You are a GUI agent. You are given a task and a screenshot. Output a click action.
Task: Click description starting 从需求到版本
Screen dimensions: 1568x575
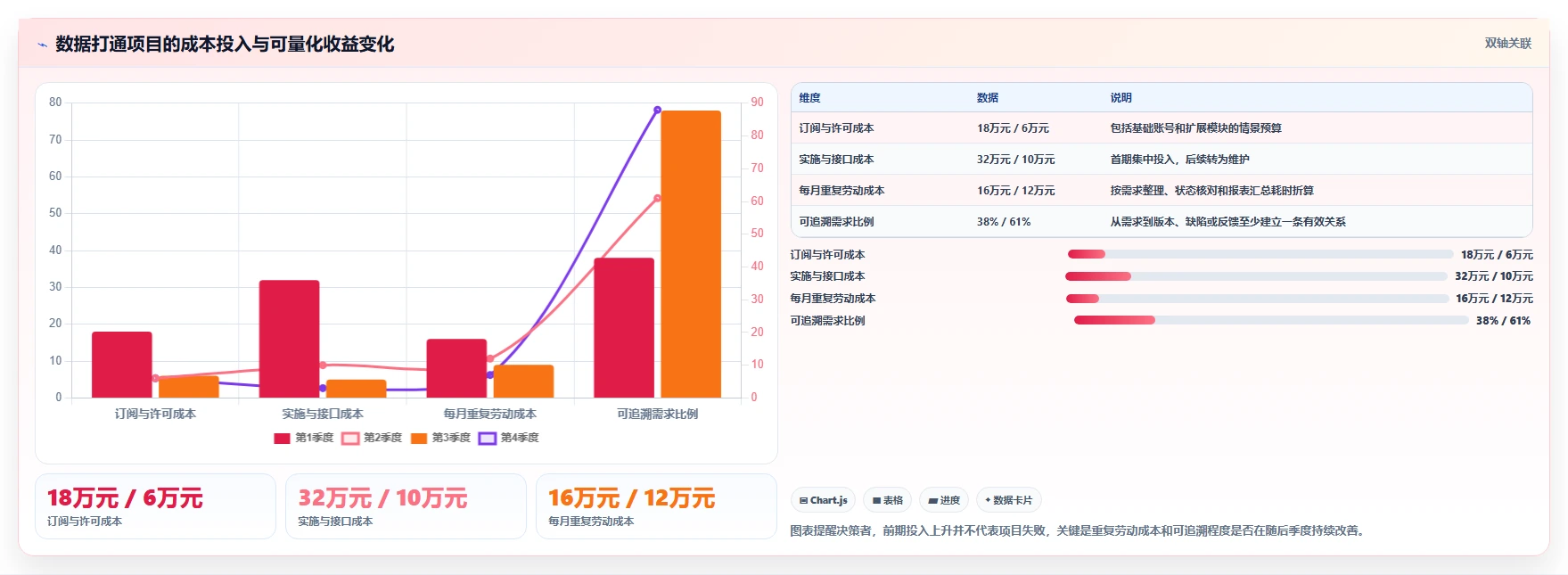coord(1228,222)
